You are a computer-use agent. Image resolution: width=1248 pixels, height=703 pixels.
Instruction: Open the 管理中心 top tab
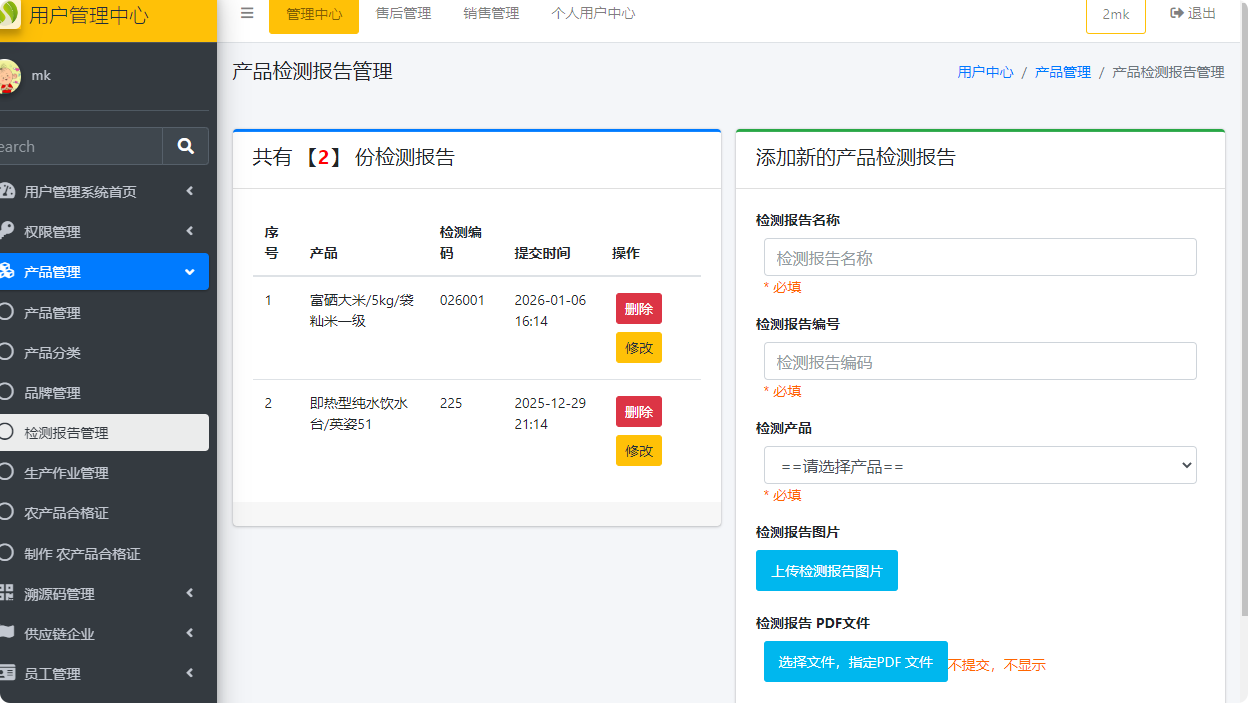pyautogui.click(x=314, y=14)
